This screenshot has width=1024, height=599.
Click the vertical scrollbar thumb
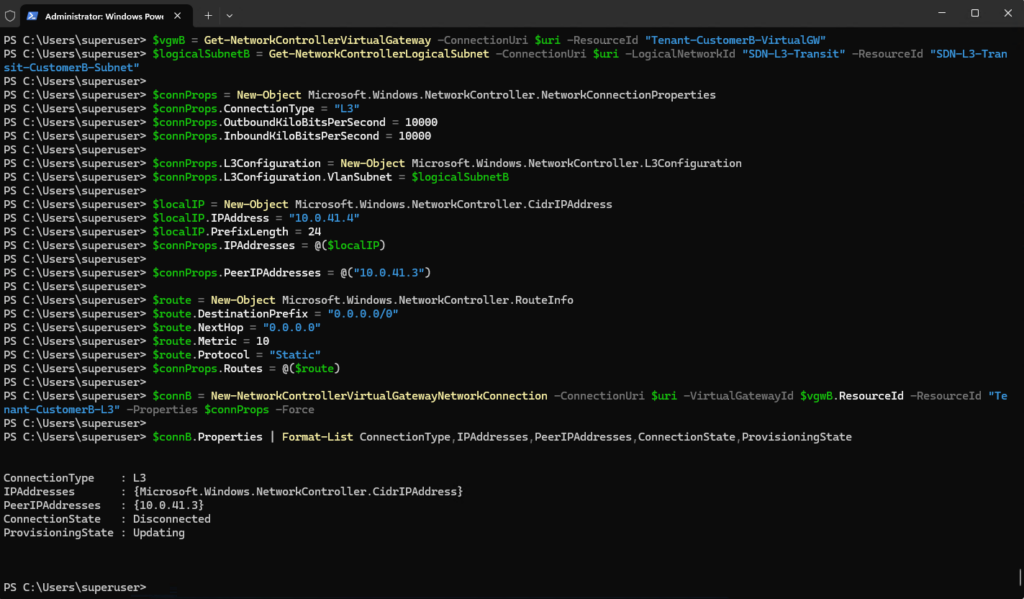pos(1020,577)
